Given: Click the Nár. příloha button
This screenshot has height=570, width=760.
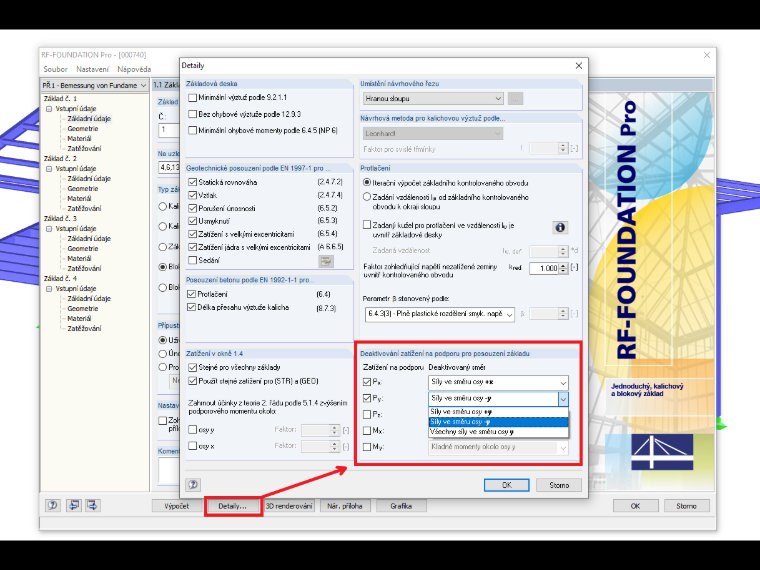Looking at the screenshot, I should (345, 506).
